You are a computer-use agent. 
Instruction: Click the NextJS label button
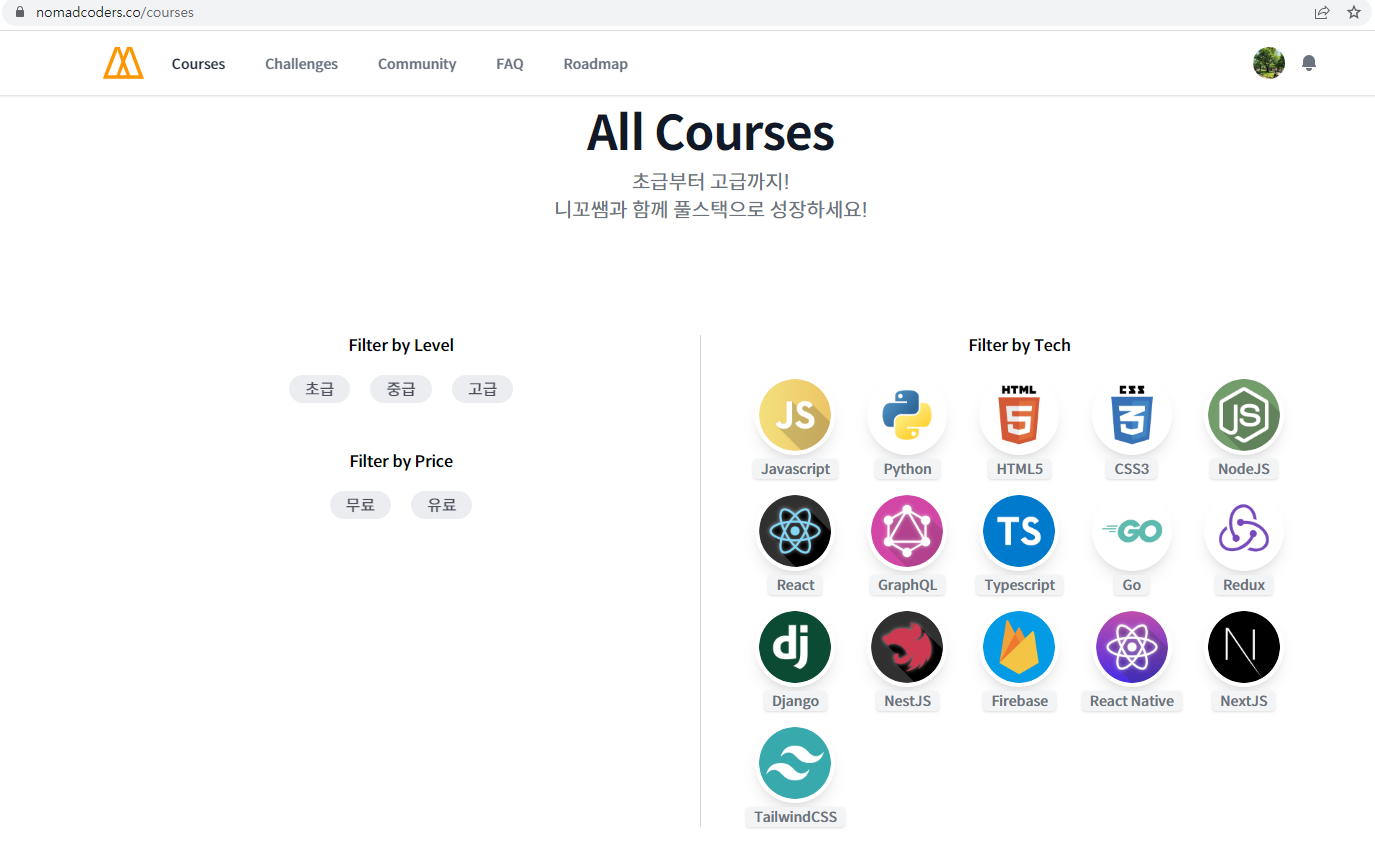point(1243,701)
